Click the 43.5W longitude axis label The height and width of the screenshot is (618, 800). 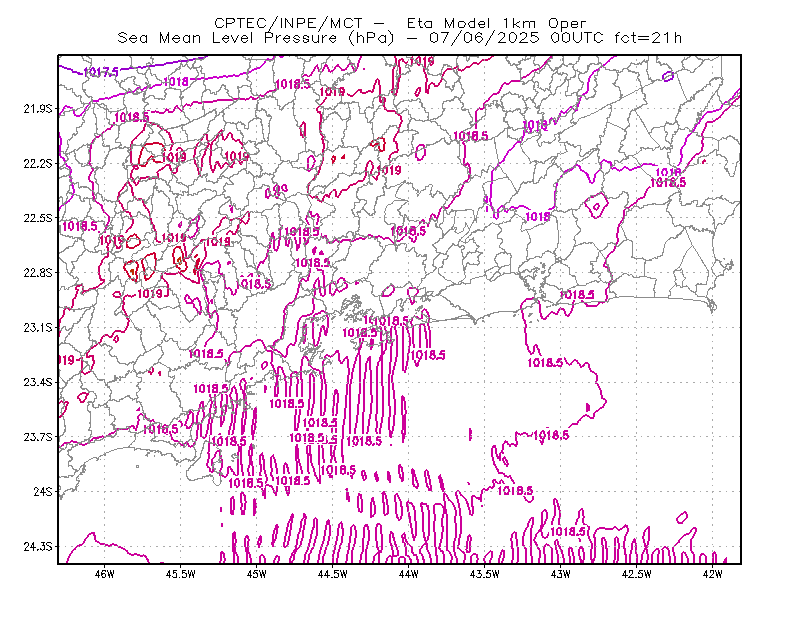[485, 574]
